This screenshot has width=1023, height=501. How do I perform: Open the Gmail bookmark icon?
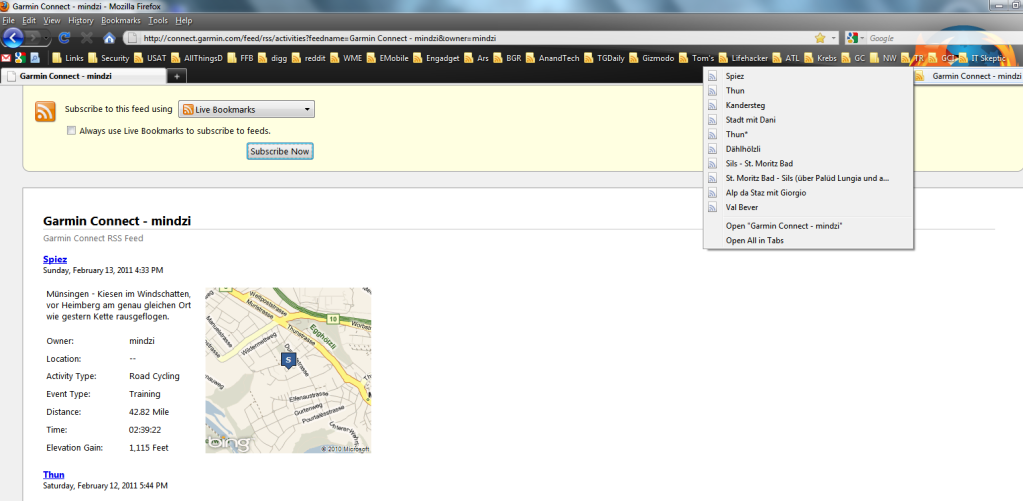[7, 58]
